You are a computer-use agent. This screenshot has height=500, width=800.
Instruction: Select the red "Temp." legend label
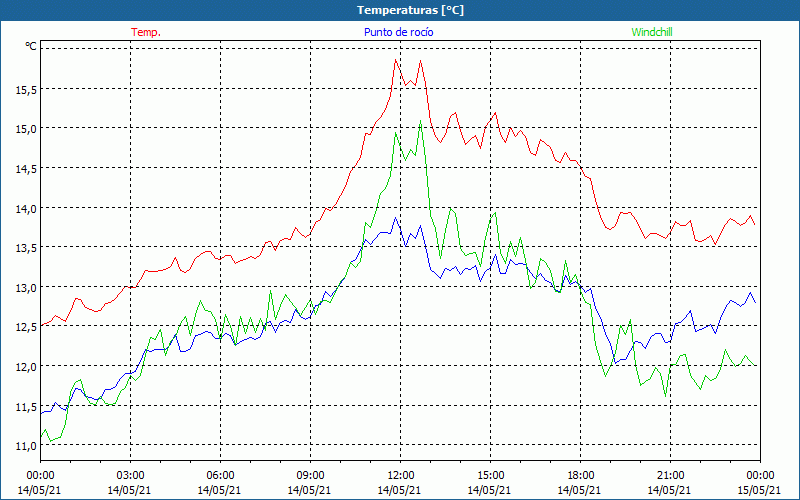[146, 32]
